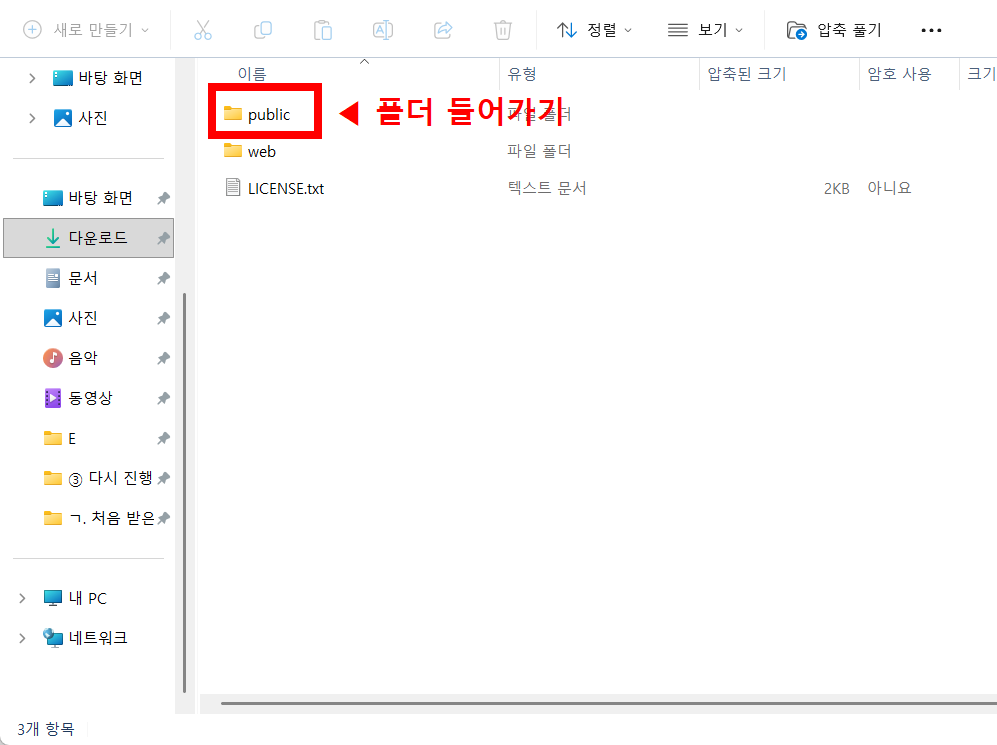Click the 아니요 password cell

coord(889,188)
